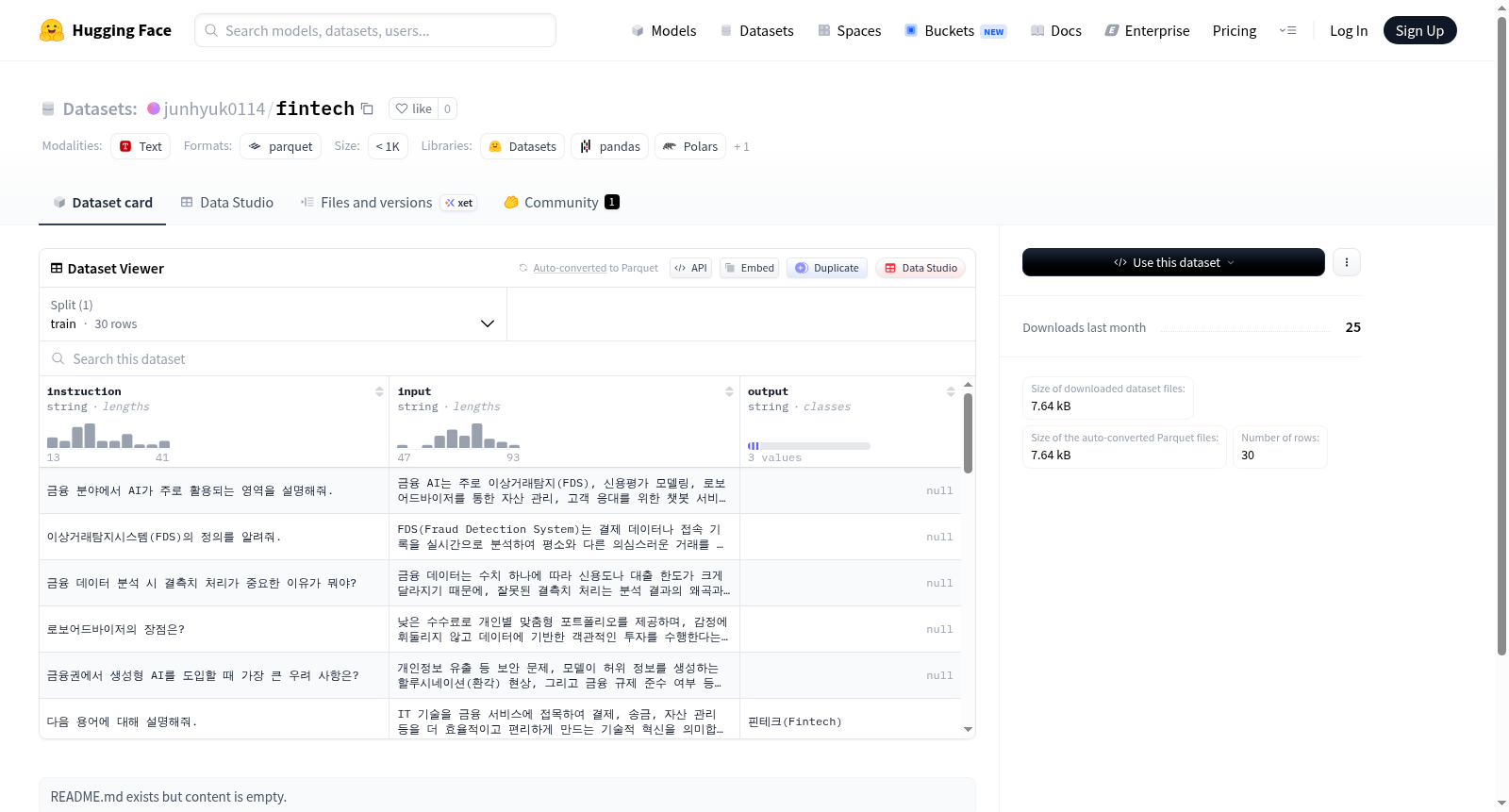The image size is (1509, 812).
Task: Open the Docs navigation item
Action: 1056,30
